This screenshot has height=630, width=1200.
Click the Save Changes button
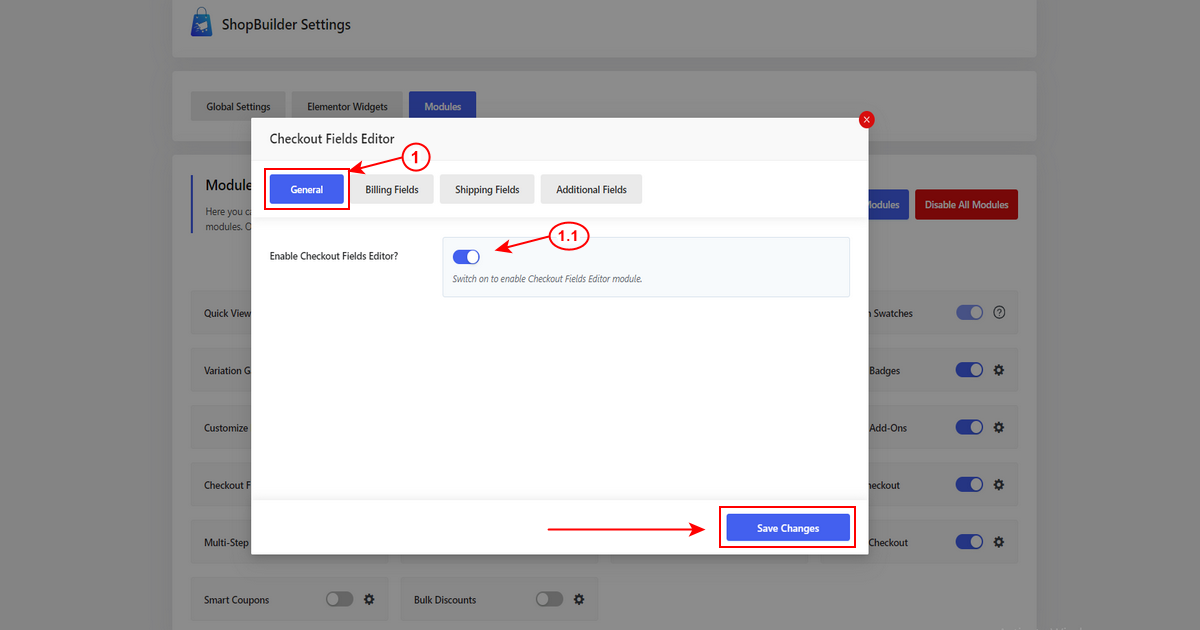[788, 528]
